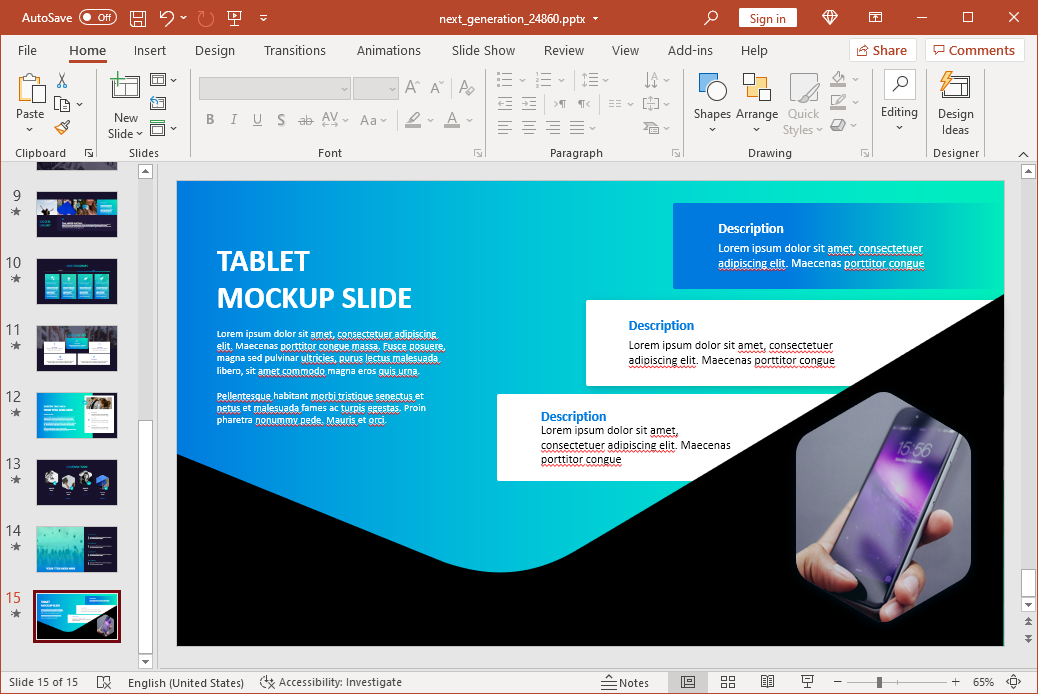Click the Format Painter brush icon
The height and width of the screenshot is (694, 1038).
click(x=62, y=128)
